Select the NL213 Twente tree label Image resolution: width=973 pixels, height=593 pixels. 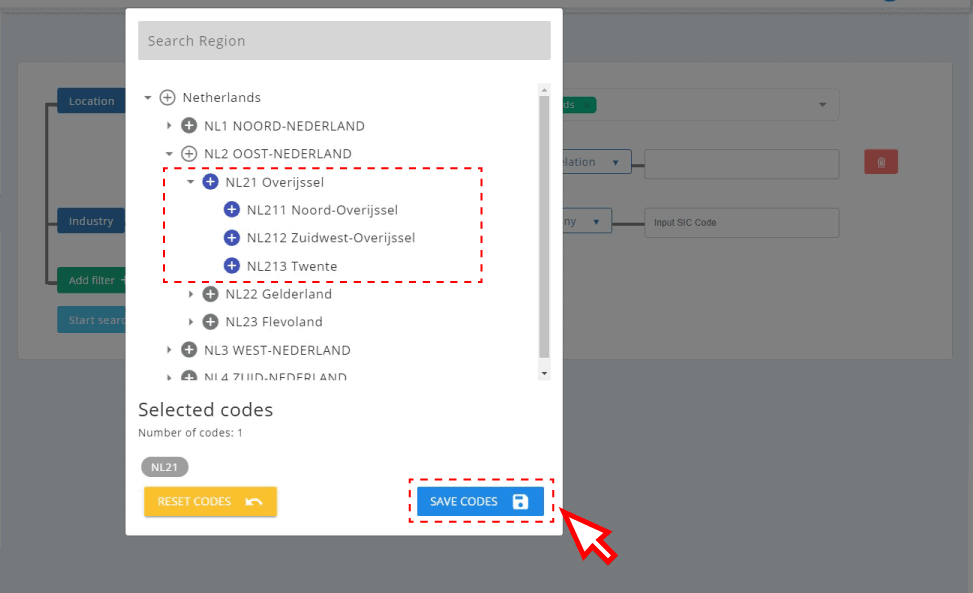click(291, 266)
